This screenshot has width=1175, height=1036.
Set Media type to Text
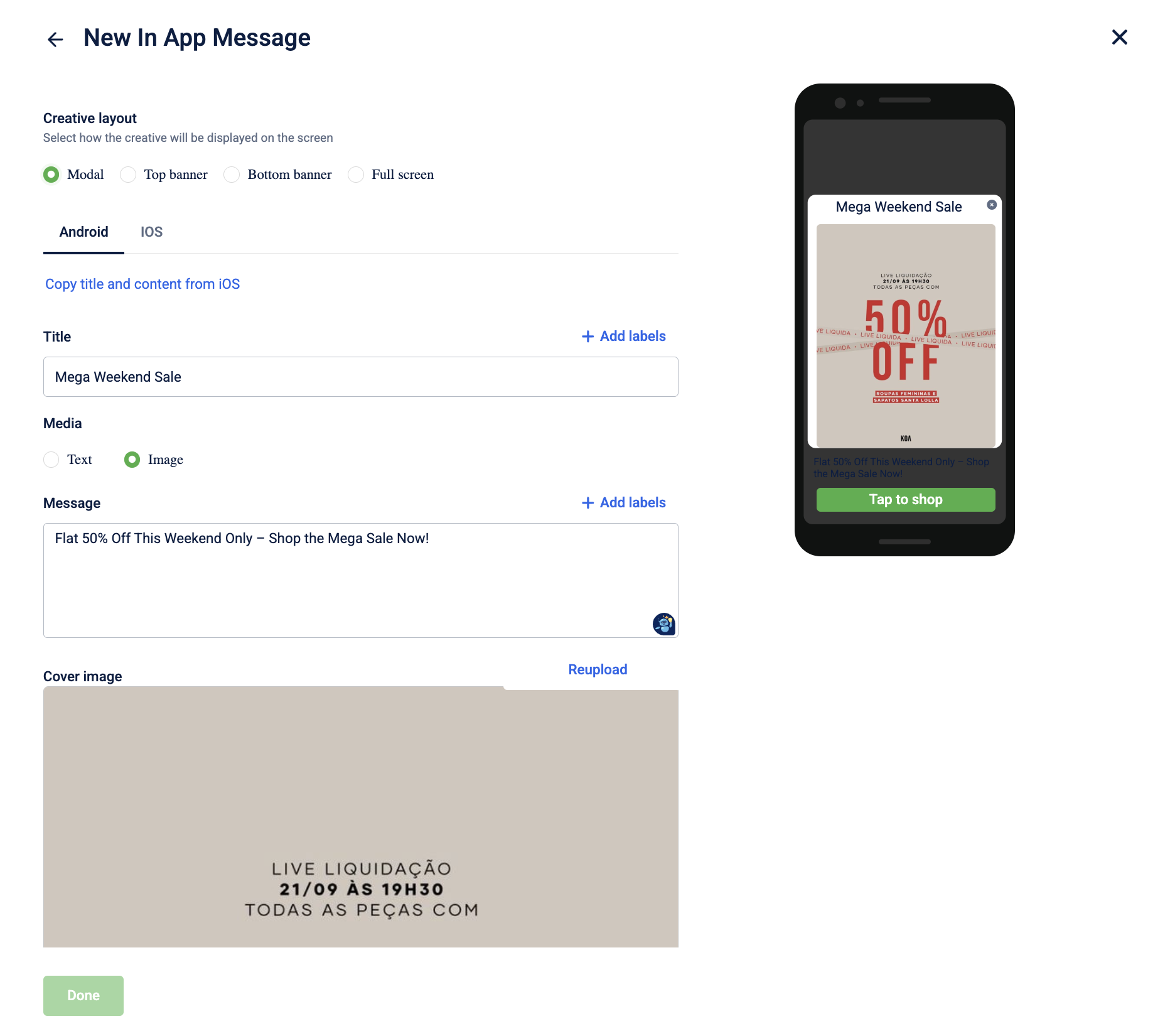click(x=51, y=460)
